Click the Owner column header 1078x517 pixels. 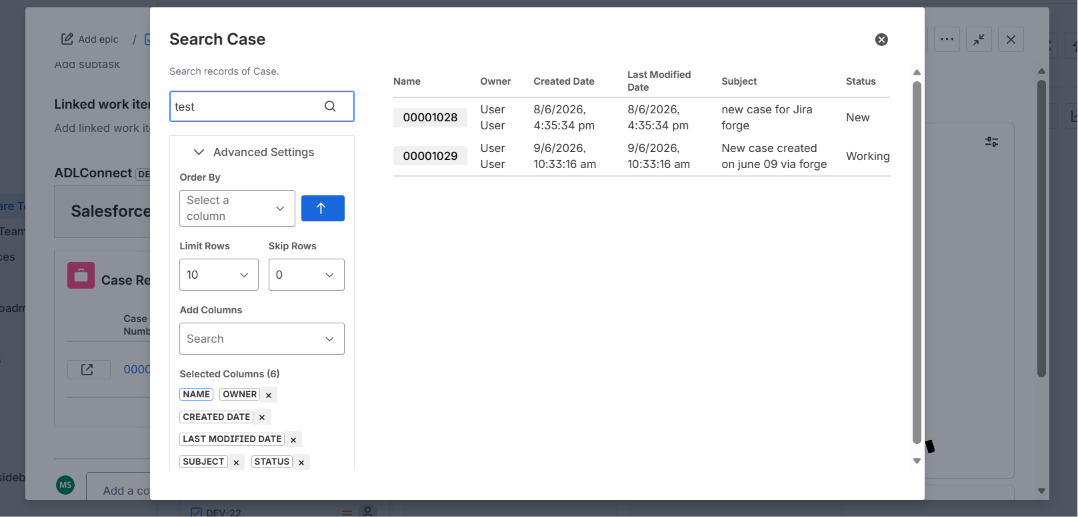[496, 81]
